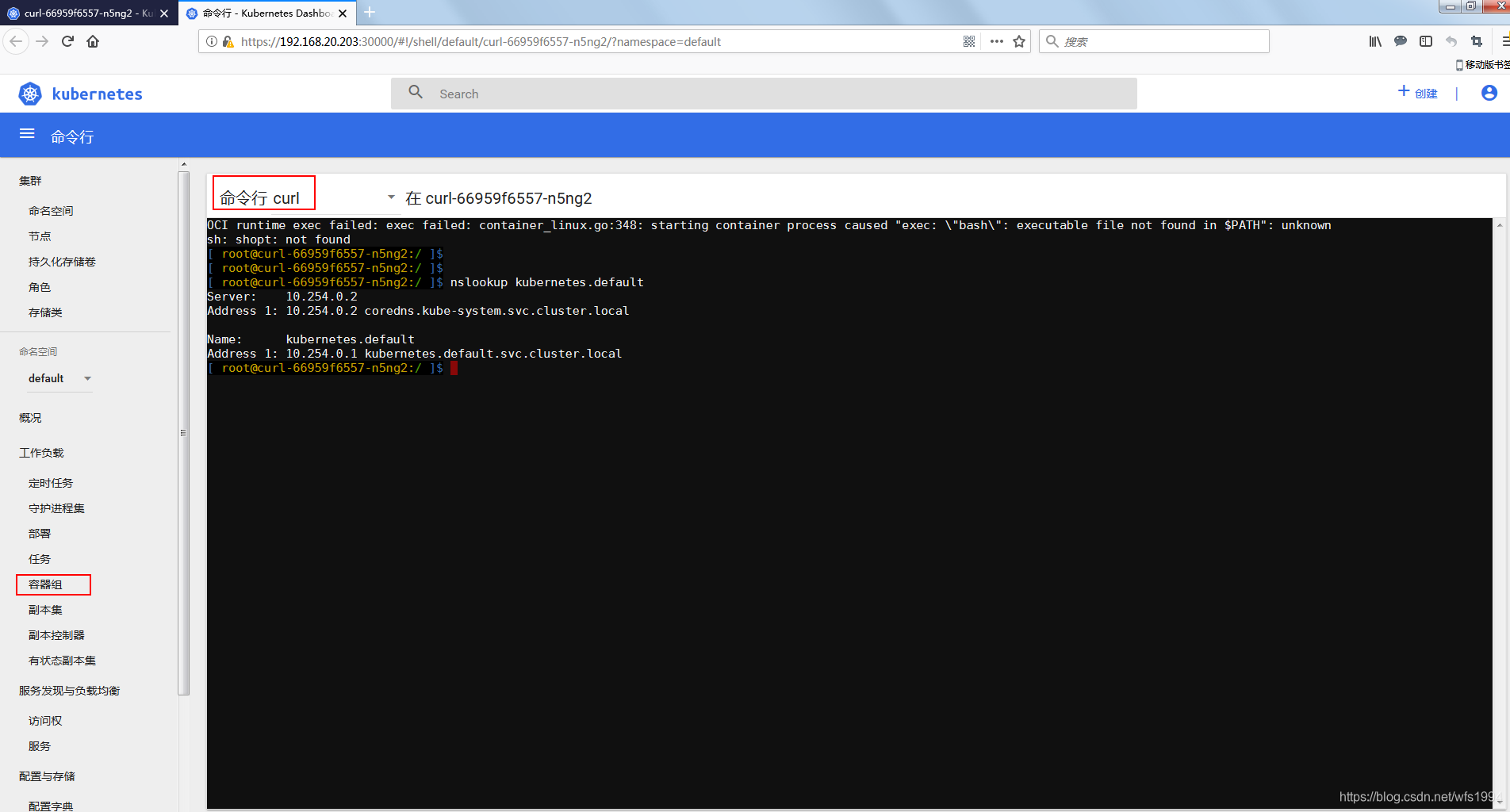Open the 存储类 storage classes page
The width and height of the screenshot is (1510, 812).
pos(45,312)
